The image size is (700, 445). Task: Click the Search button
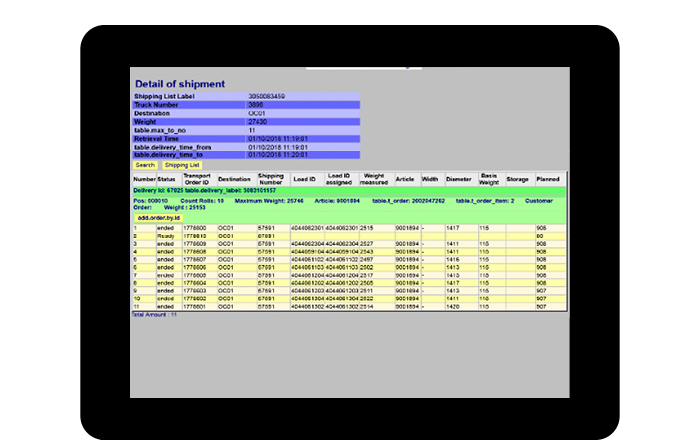pyautogui.click(x=145, y=165)
